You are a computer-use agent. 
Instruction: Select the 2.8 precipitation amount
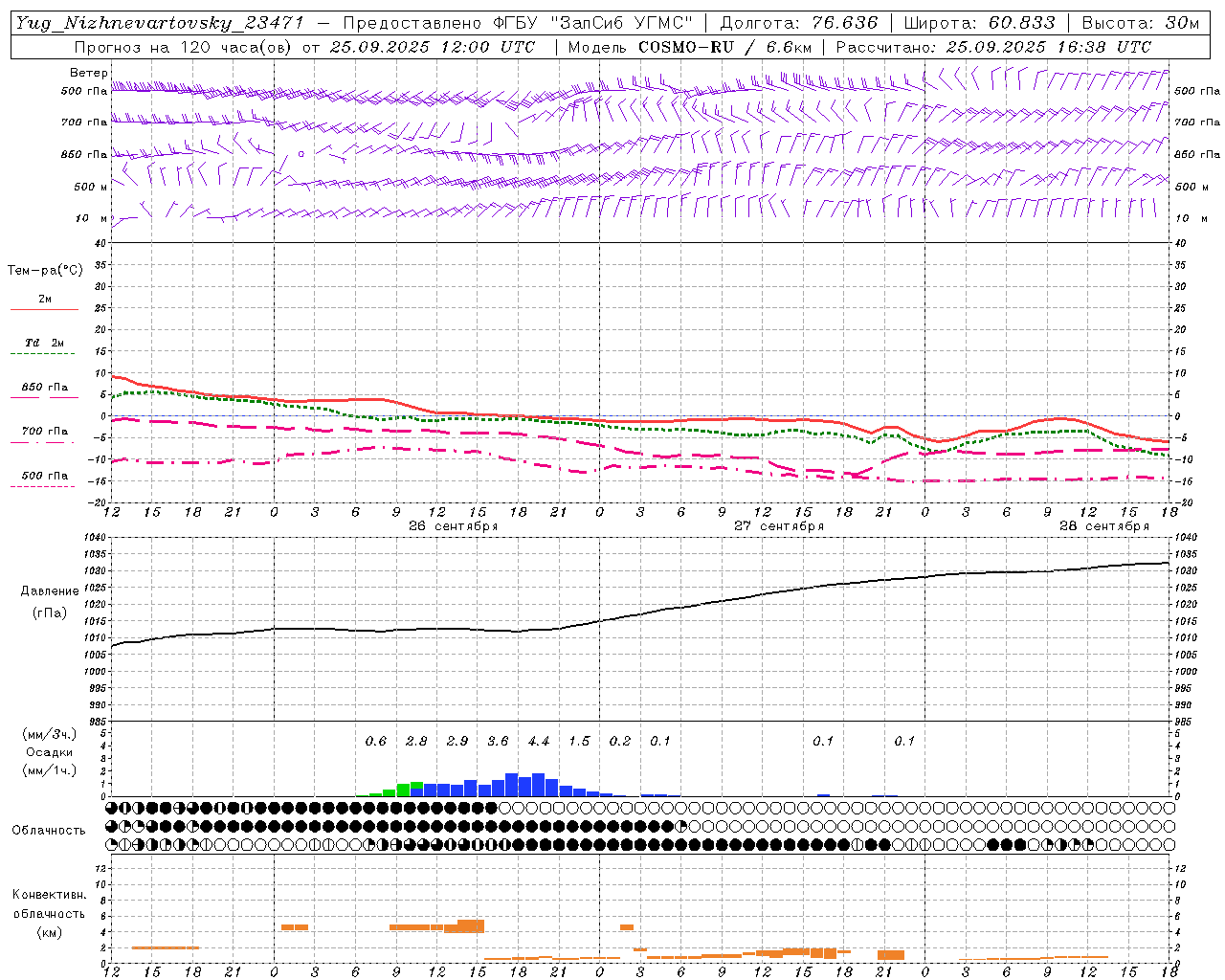[416, 742]
